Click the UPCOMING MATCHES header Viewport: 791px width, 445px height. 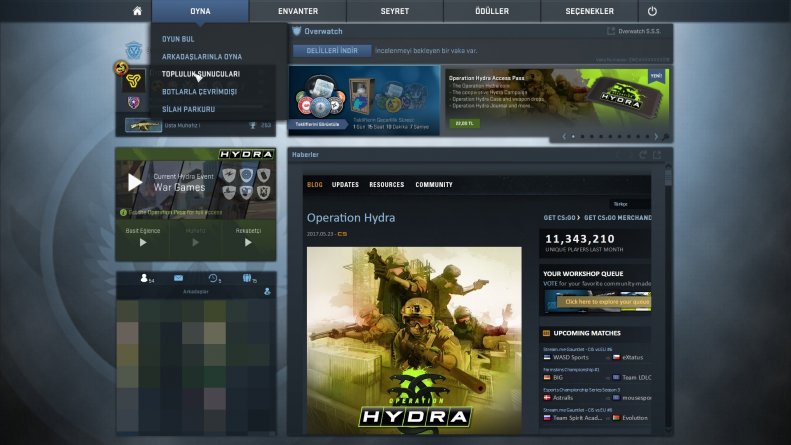[x=587, y=333]
